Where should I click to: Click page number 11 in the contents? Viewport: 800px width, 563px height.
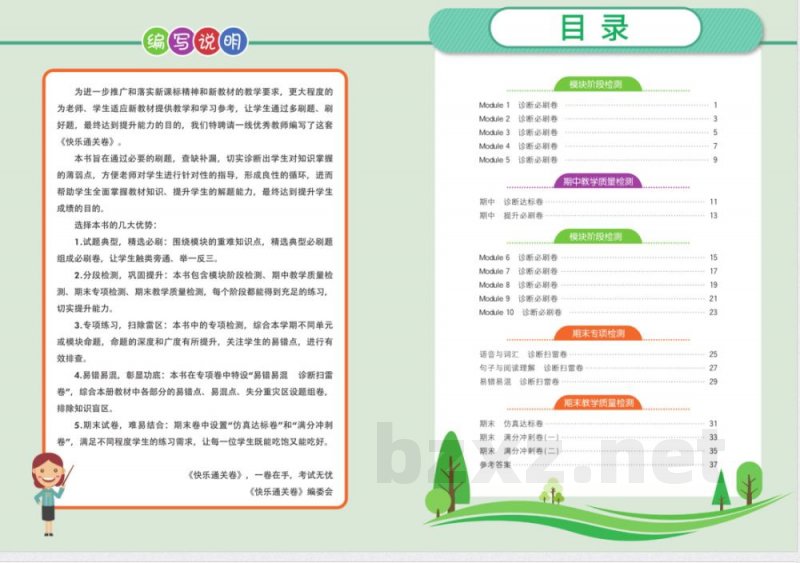tap(713, 202)
